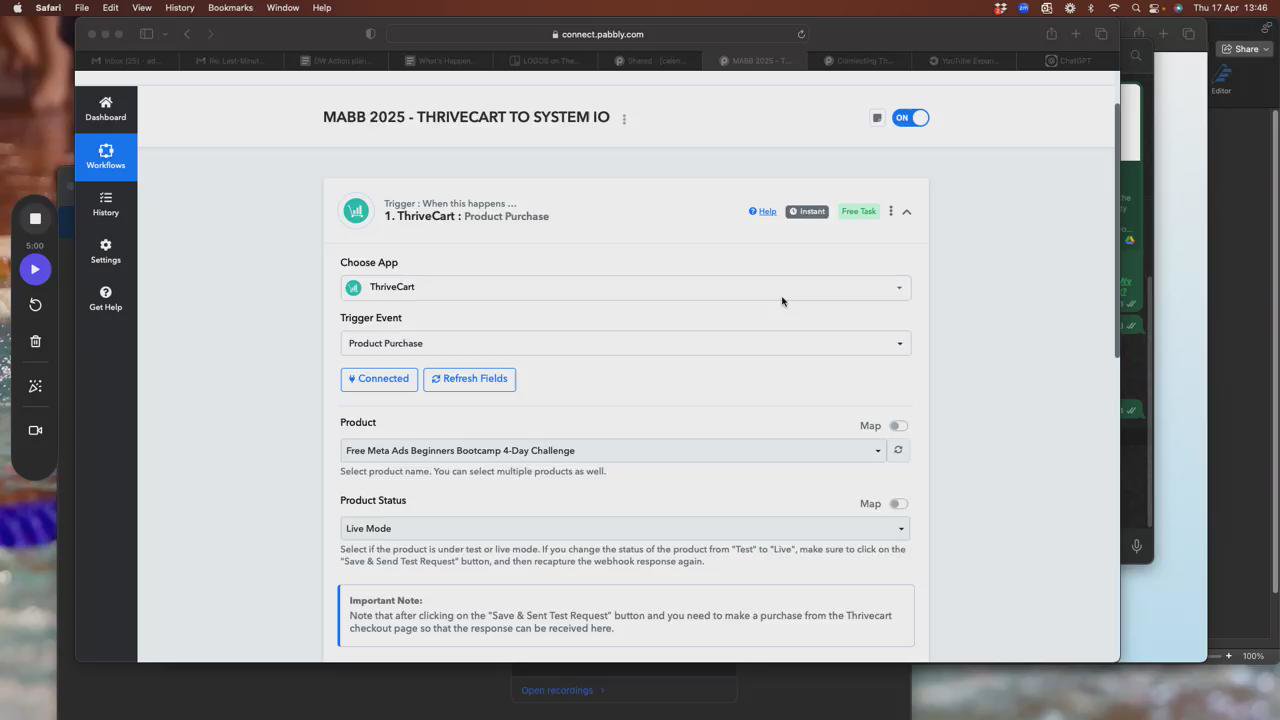Collapse the ThriveCart trigger step chevron
Screen dimensions: 1280x720
pos(907,212)
